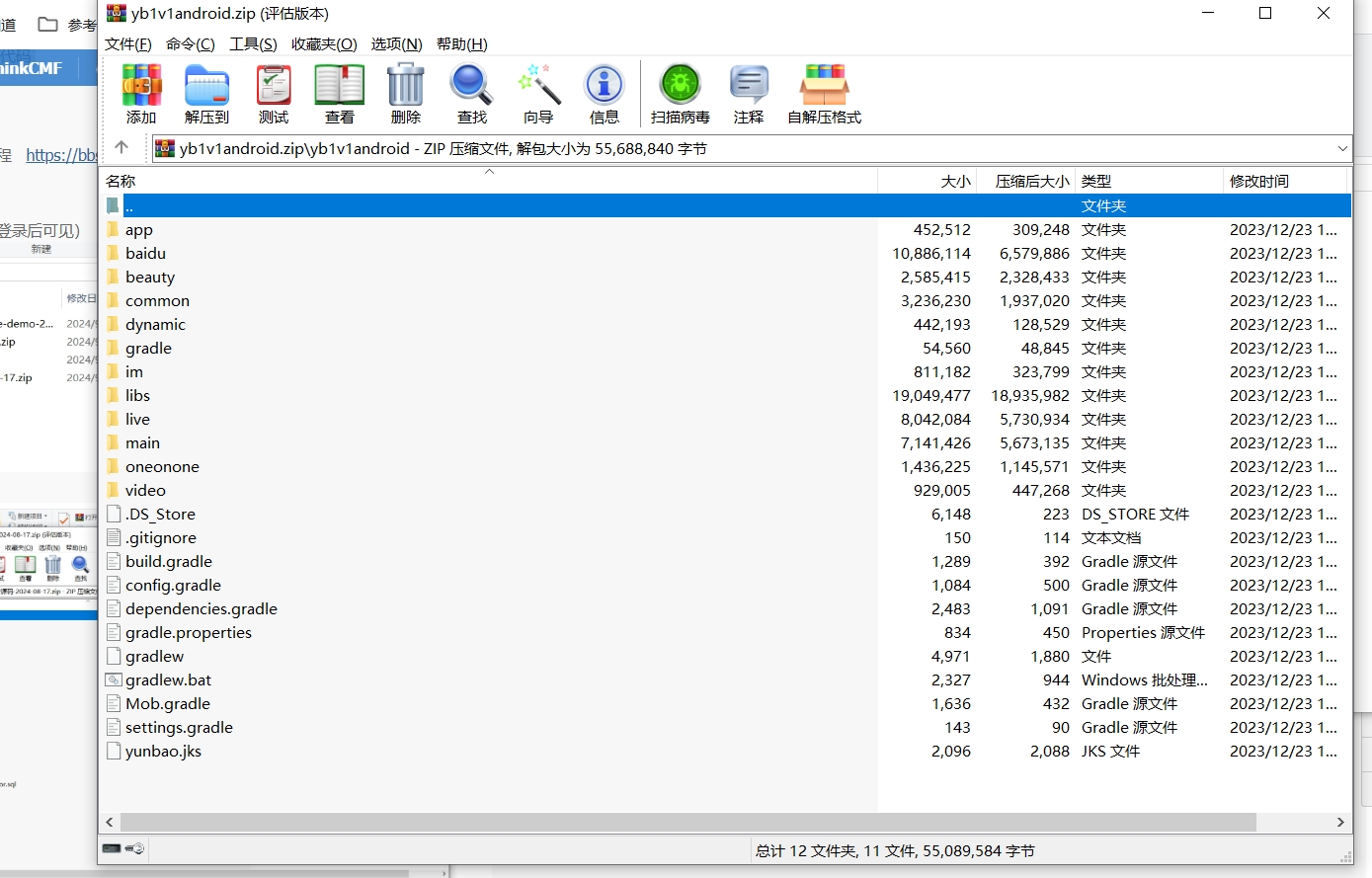Click the Windows 批处理 type cell

[1145, 679]
